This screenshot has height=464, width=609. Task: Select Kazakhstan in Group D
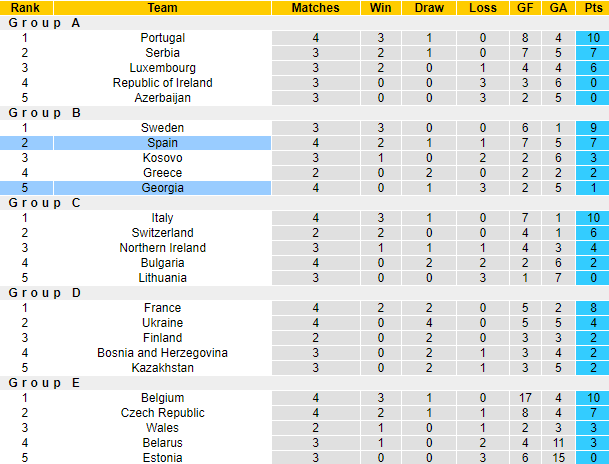163,368
